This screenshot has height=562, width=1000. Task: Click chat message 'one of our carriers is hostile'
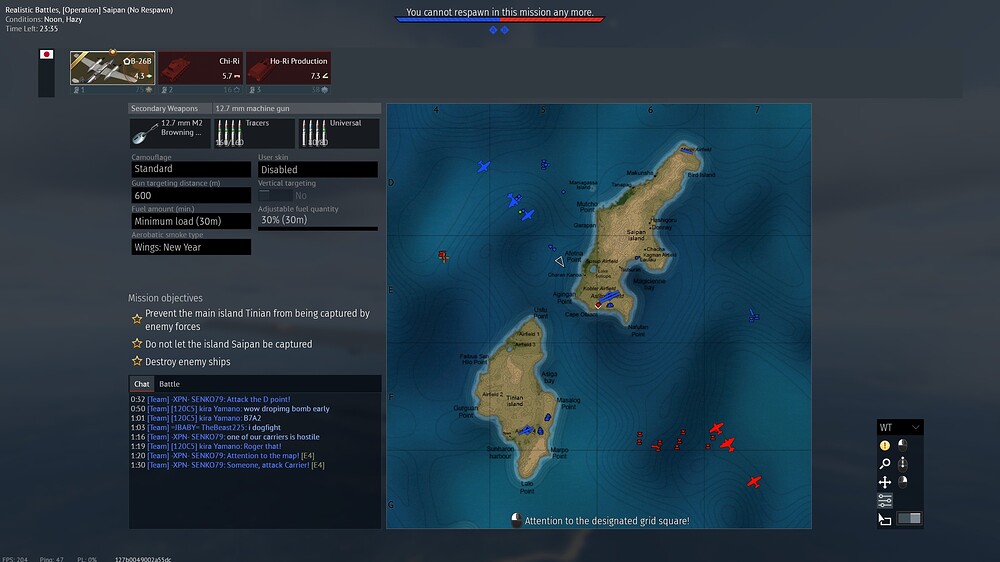pyautogui.click(x=273, y=437)
